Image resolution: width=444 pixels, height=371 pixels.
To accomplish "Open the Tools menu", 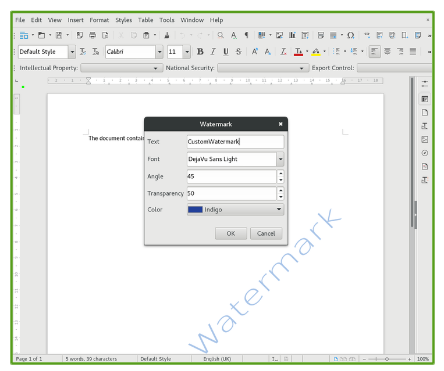I will (167, 20).
